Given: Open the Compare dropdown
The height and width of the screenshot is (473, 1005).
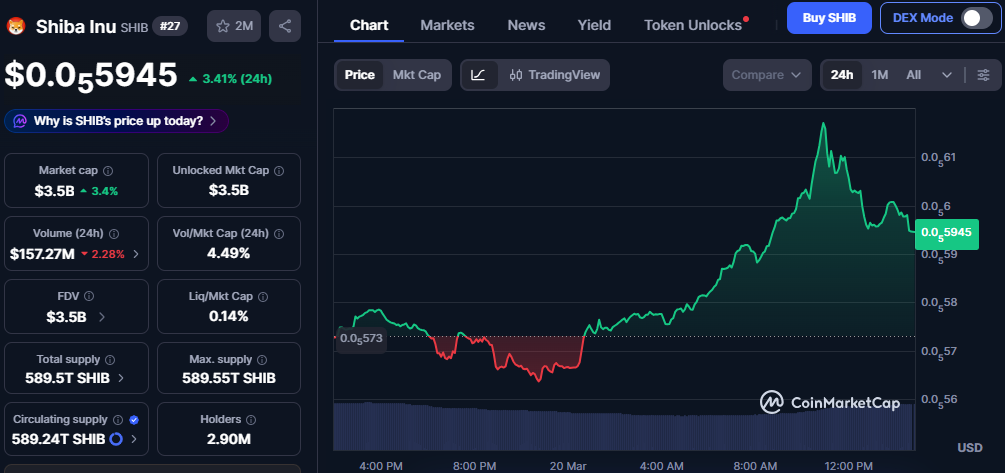Looking at the screenshot, I should tap(767, 75).
